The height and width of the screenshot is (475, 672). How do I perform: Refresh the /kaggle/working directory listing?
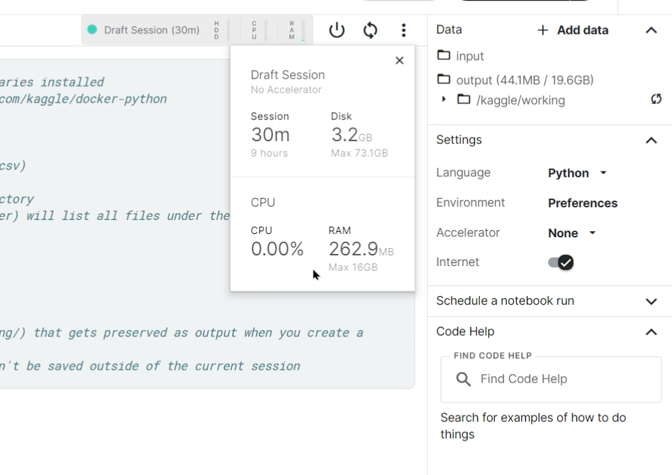pos(655,100)
